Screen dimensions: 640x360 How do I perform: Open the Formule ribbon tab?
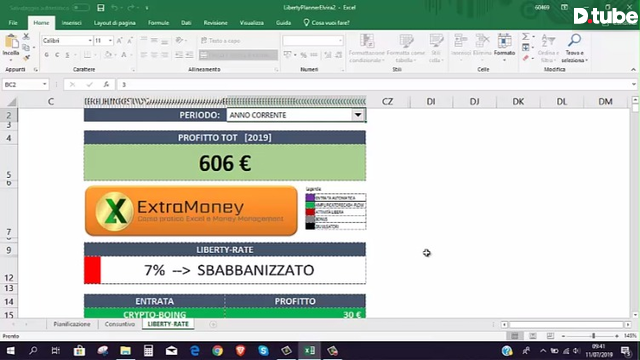[158, 23]
